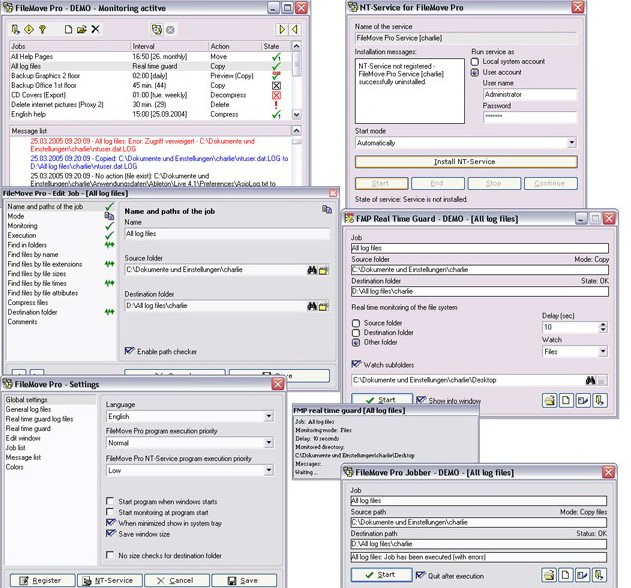Click the open folder icon in main toolbar

tap(82, 29)
